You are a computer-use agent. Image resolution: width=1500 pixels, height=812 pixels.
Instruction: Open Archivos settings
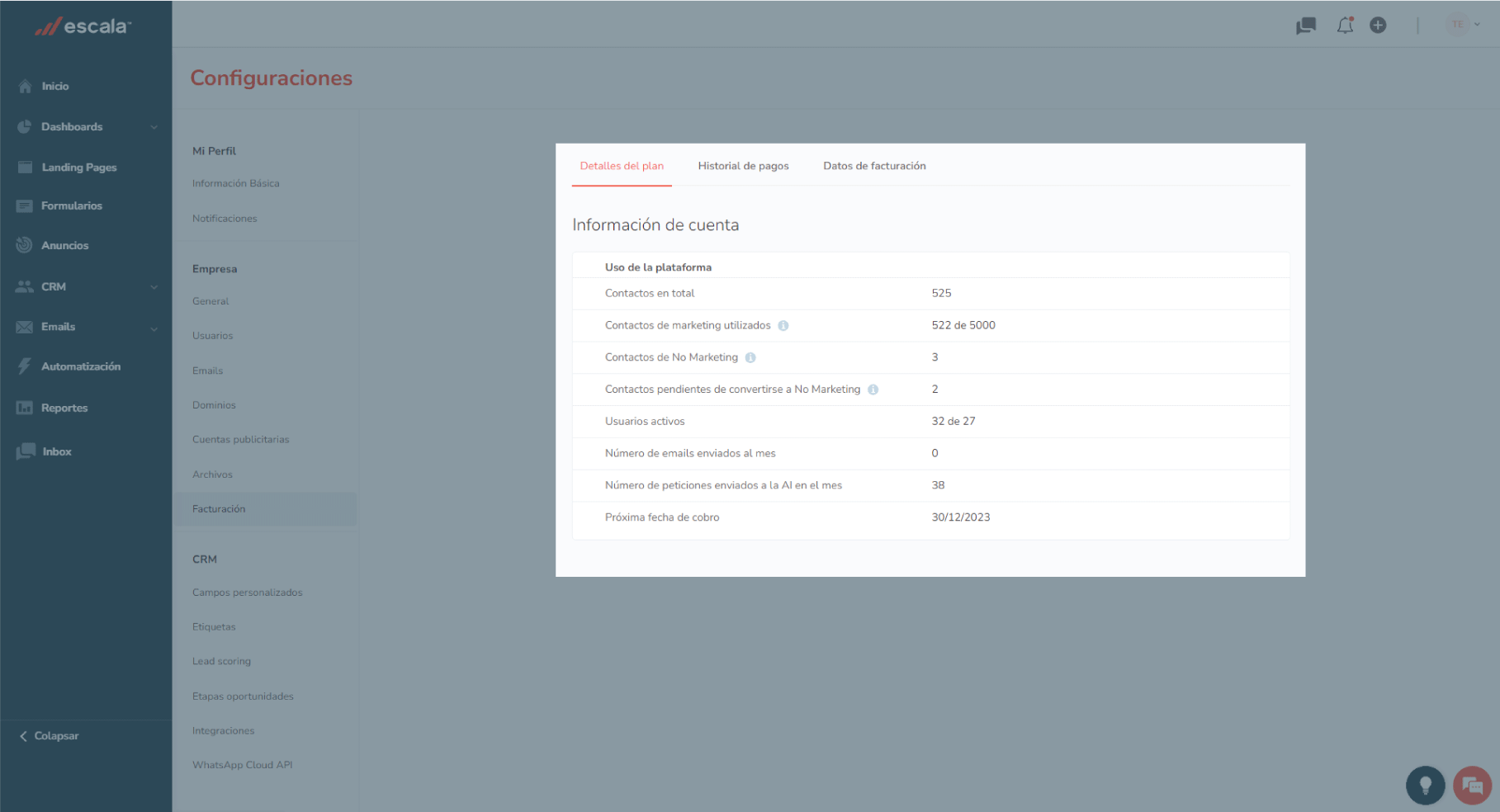212,474
